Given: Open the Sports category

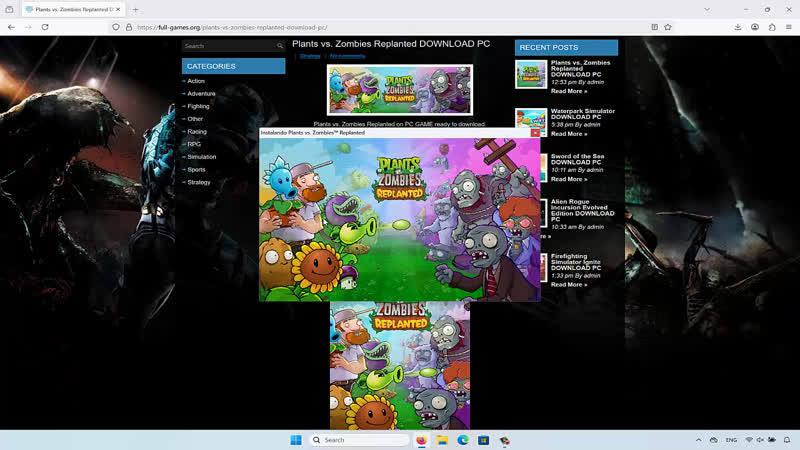Looking at the screenshot, I should pos(196,169).
